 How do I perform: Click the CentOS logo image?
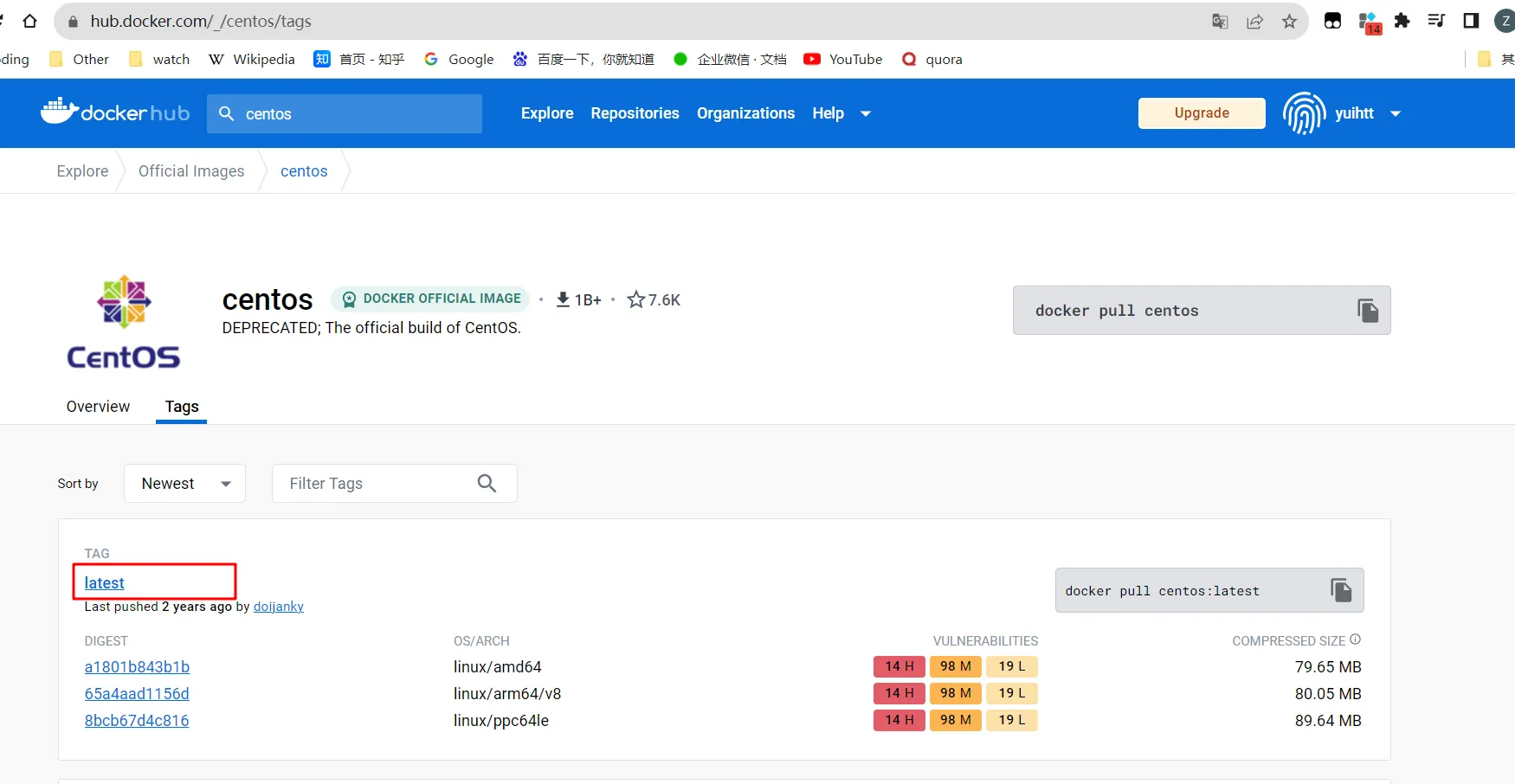pyautogui.click(x=124, y=322)
